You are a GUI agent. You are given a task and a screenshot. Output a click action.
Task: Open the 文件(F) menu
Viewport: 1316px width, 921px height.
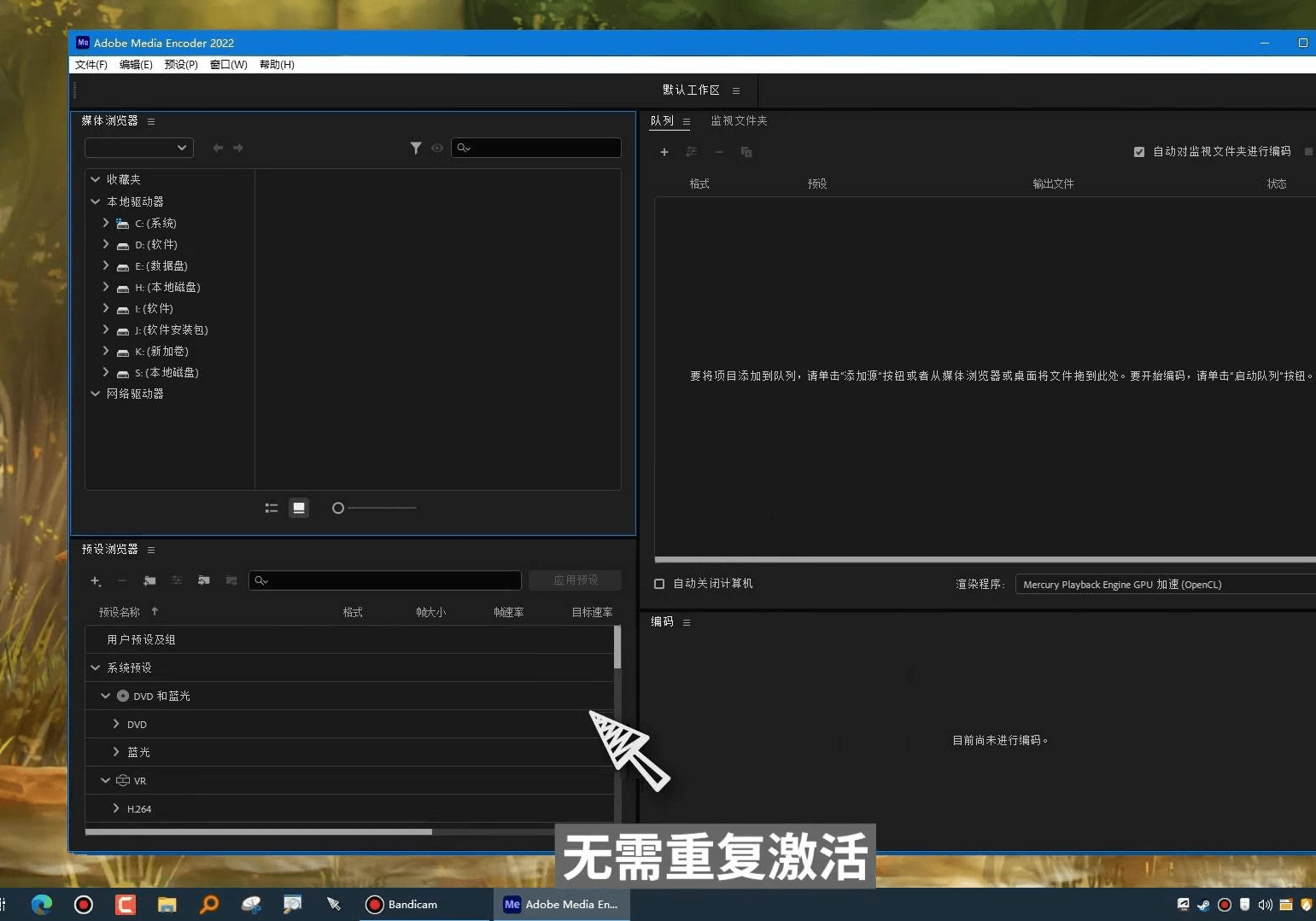(x=91, y=65)
